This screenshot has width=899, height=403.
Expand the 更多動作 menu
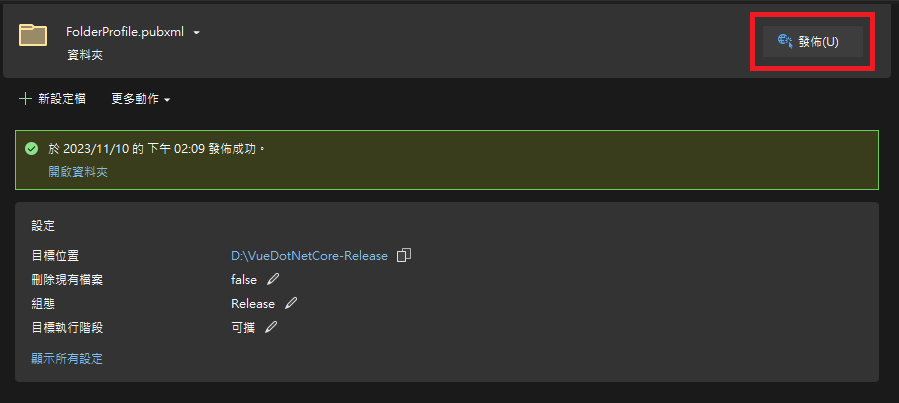(141, 99)
